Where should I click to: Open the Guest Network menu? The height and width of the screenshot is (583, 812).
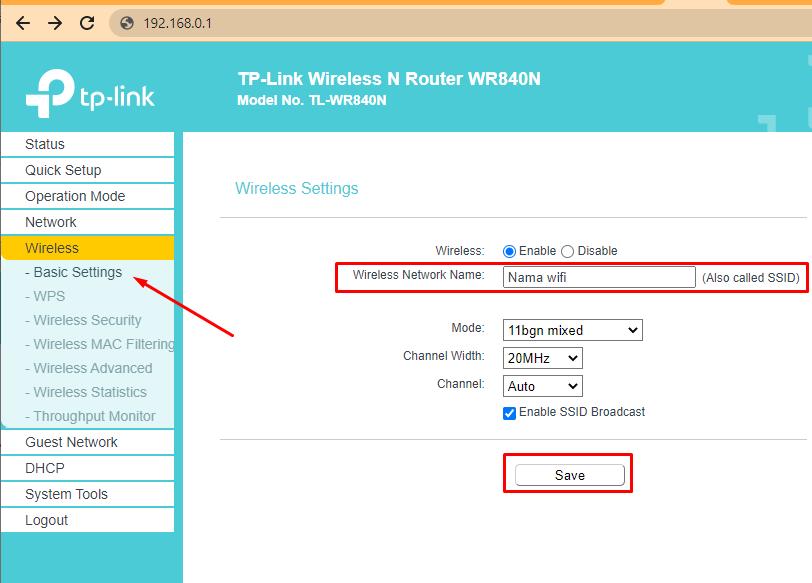pos(87,442)
